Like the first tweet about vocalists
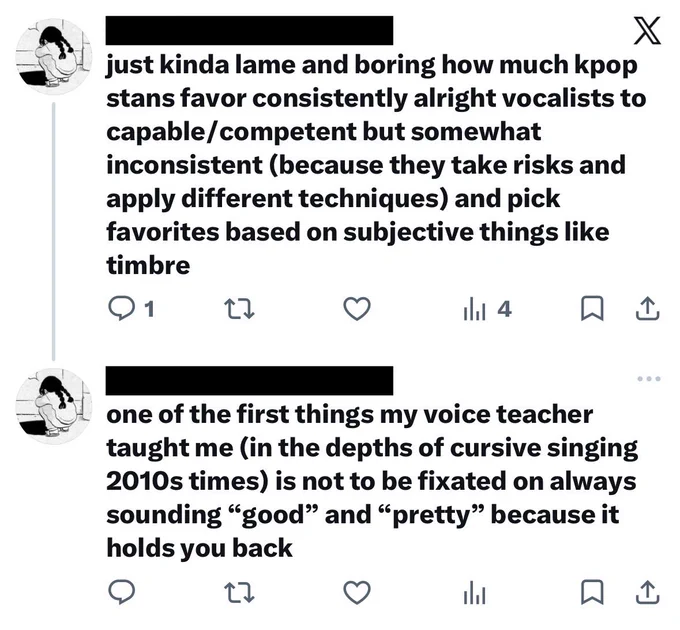Image resolution: width=680 pixels, height=630 pixels. tap(357, 309)
